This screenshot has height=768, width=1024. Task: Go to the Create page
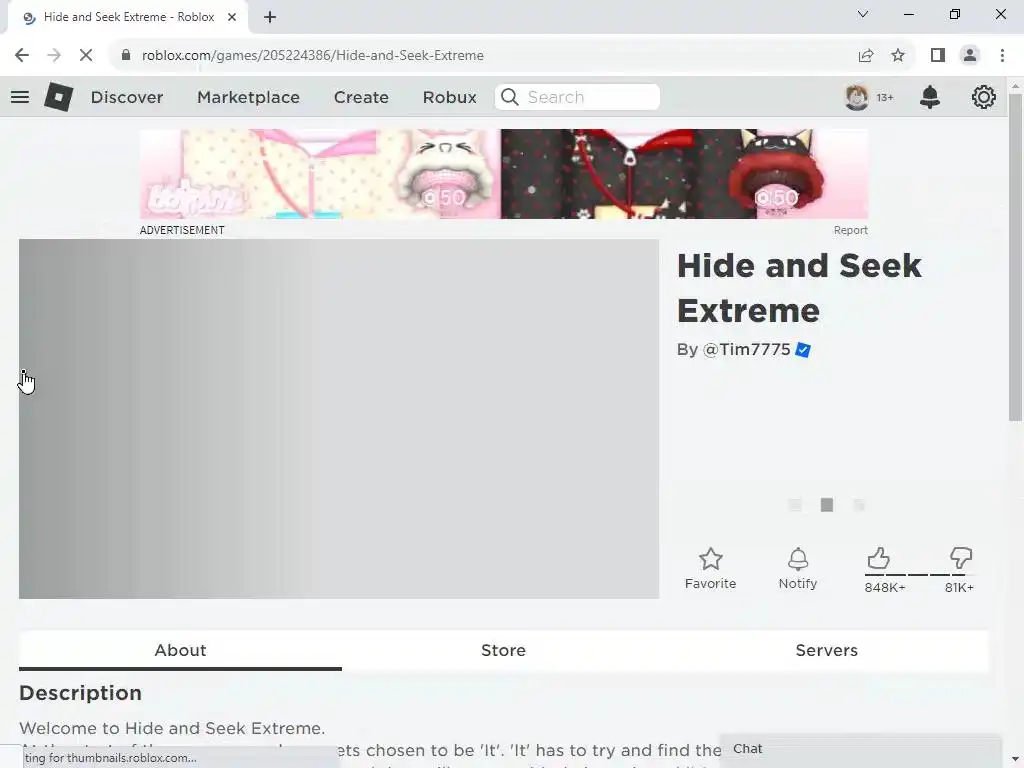pos(361,97)
